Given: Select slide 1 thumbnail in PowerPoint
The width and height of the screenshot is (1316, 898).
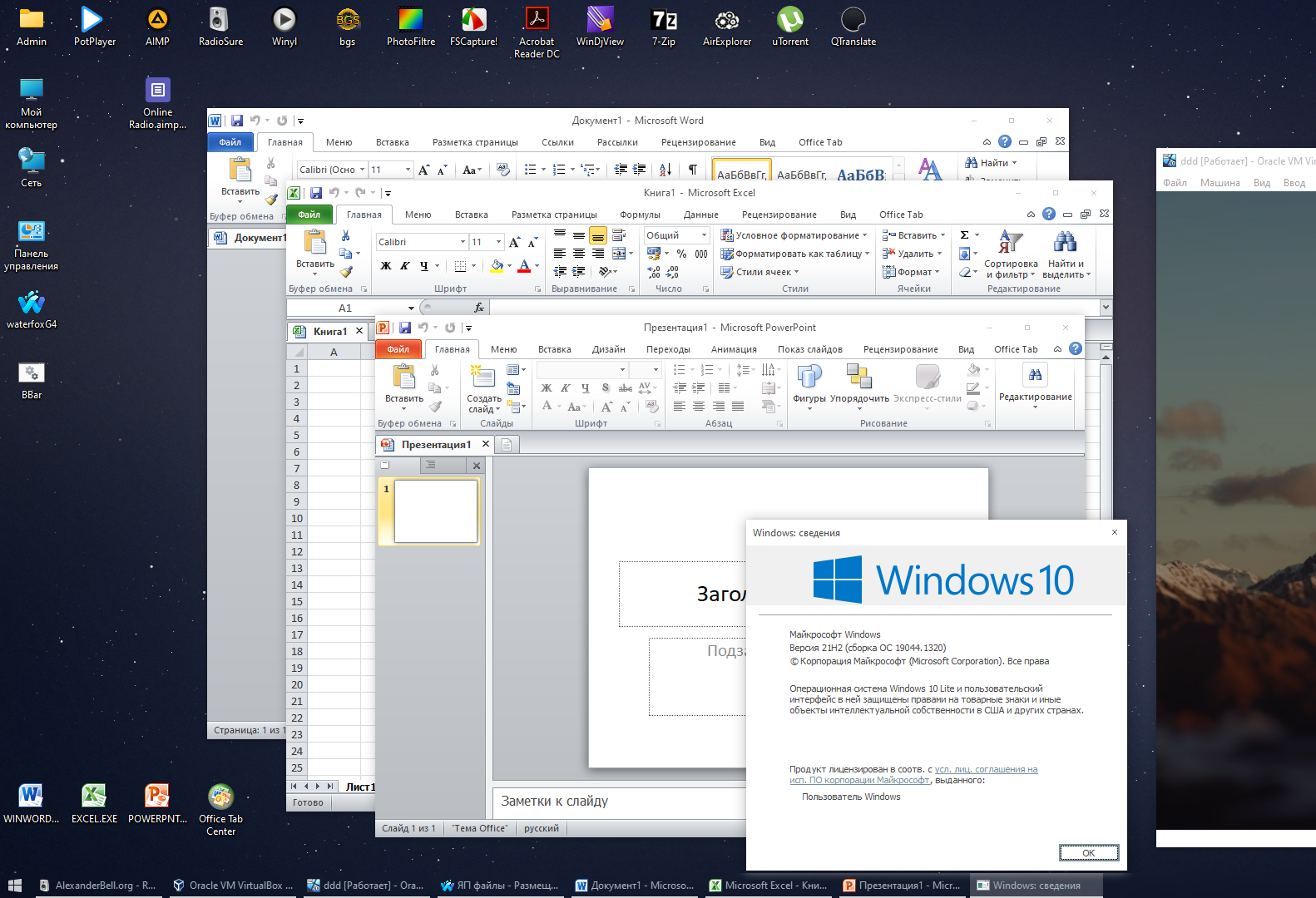Looking at the screenshot, I should click(435, 511).
